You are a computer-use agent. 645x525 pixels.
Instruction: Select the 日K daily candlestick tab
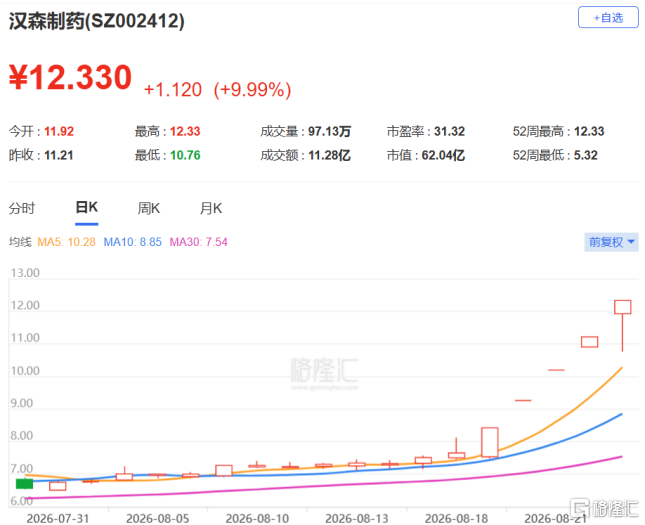coord(87,207)
